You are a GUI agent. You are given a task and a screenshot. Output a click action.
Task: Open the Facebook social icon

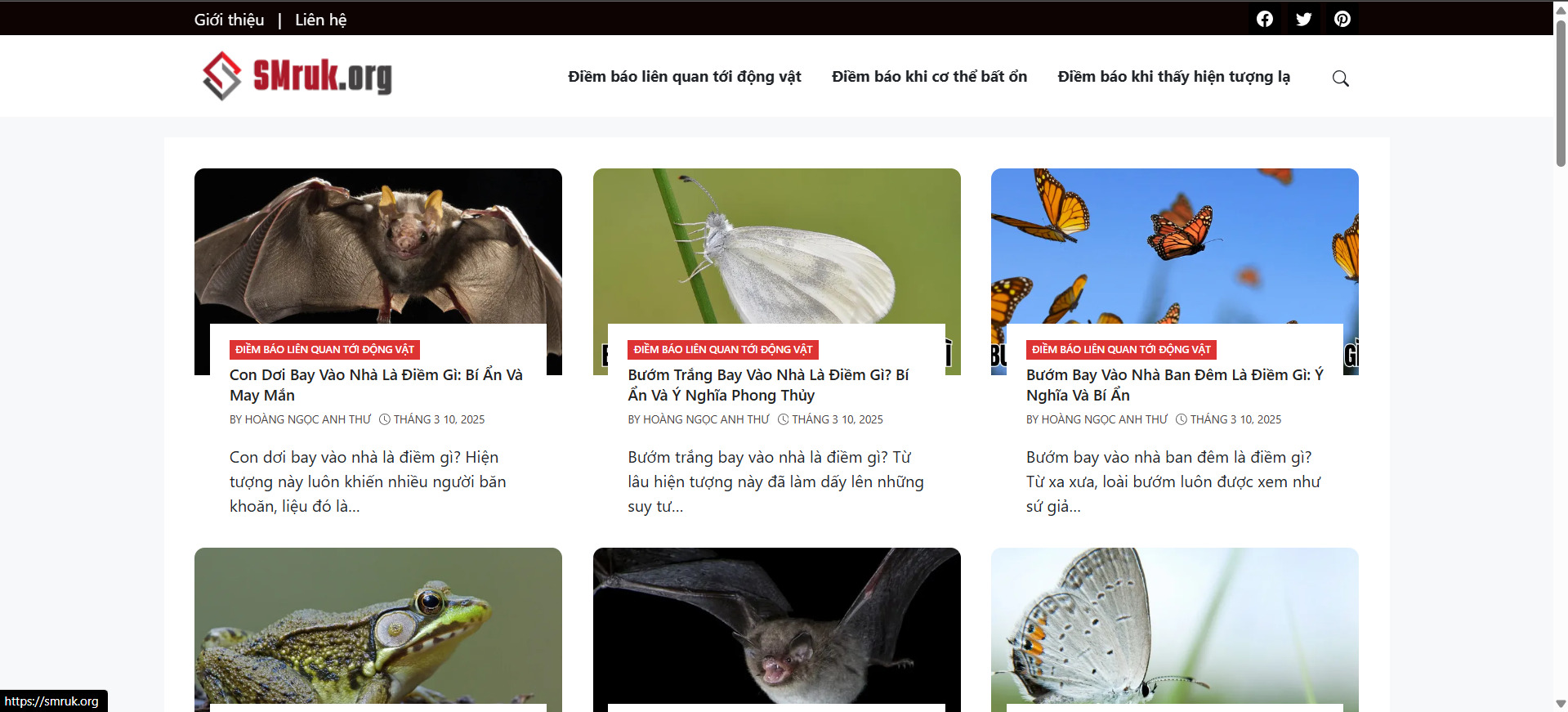click(x=1264, y=19)
